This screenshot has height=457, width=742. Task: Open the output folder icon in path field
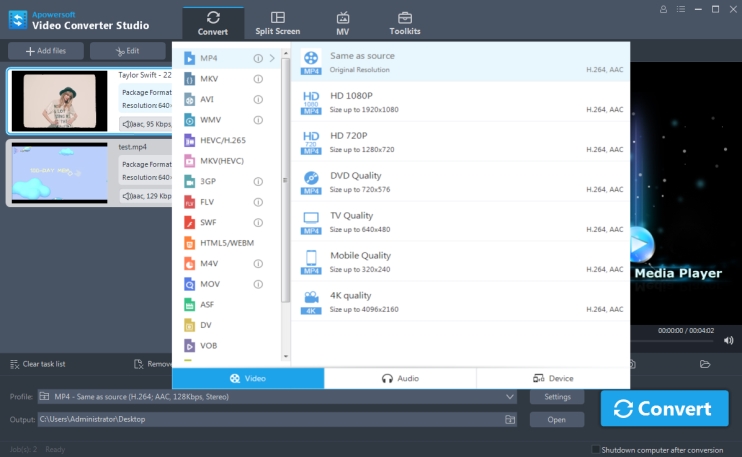[x=510, y=419]
